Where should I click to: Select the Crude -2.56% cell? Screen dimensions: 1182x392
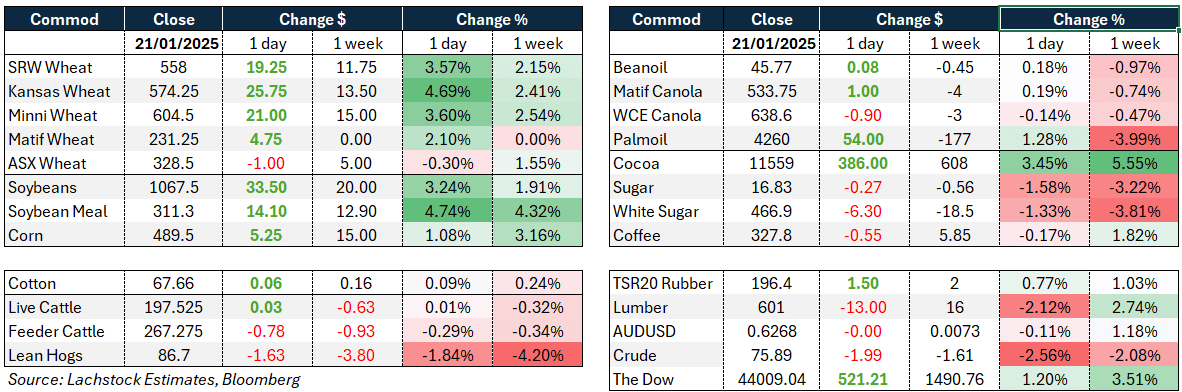click(x=1046, y=357)
